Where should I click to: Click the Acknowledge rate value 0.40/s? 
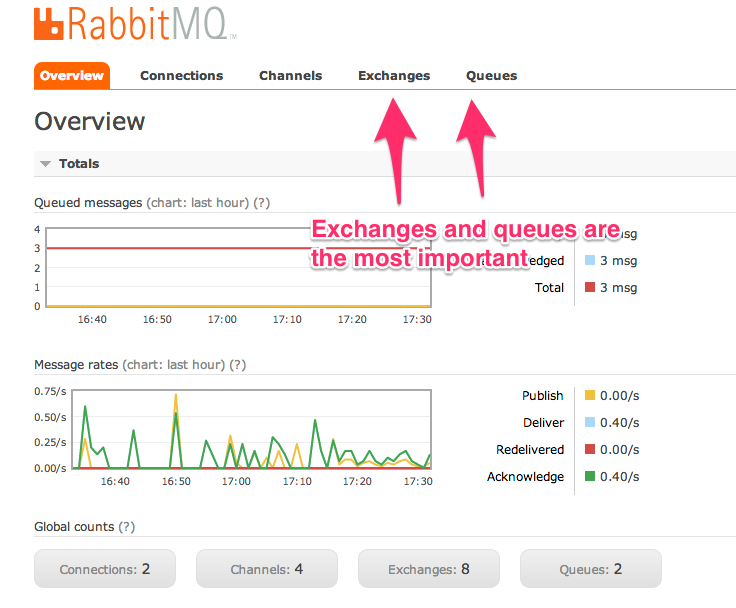[620, 477]
